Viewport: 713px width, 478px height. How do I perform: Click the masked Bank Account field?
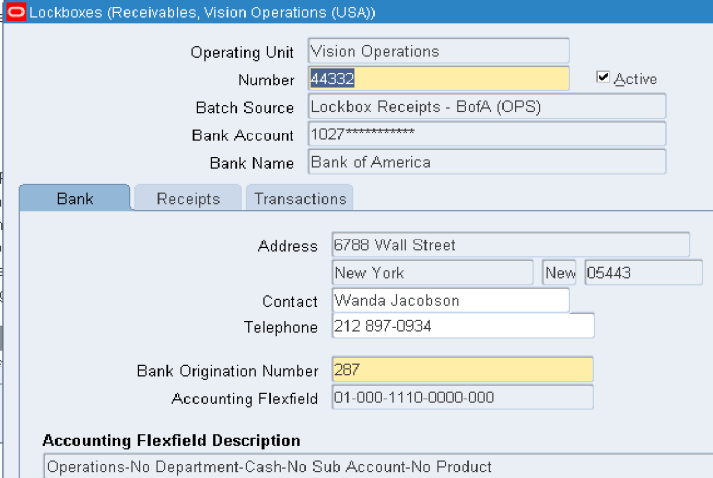click(486, 134)
